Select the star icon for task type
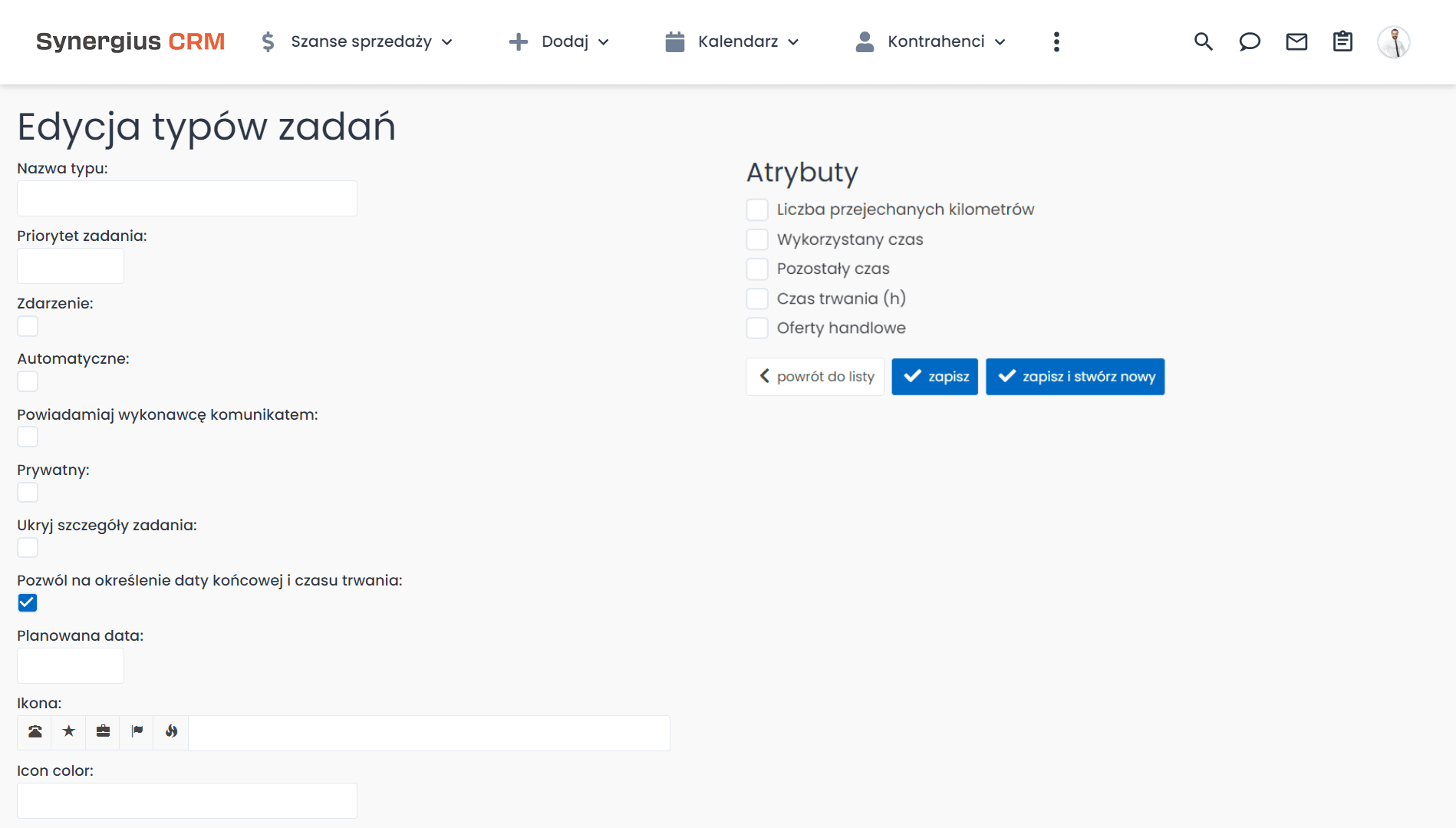Screen dimensions: 1456x828 point(68,733)
